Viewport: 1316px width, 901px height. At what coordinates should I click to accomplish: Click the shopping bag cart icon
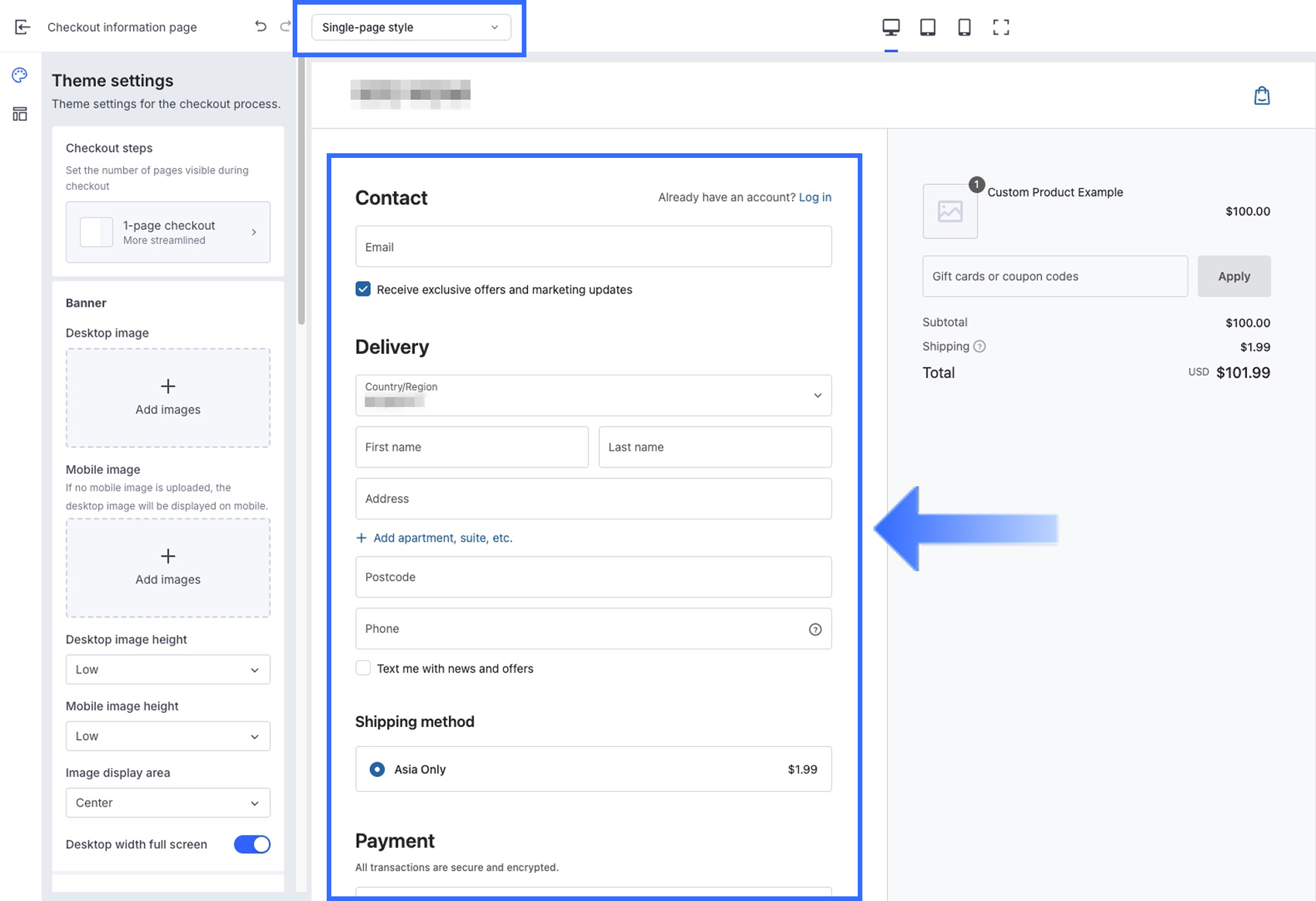pyautogui.click(x=1262, y=95)
